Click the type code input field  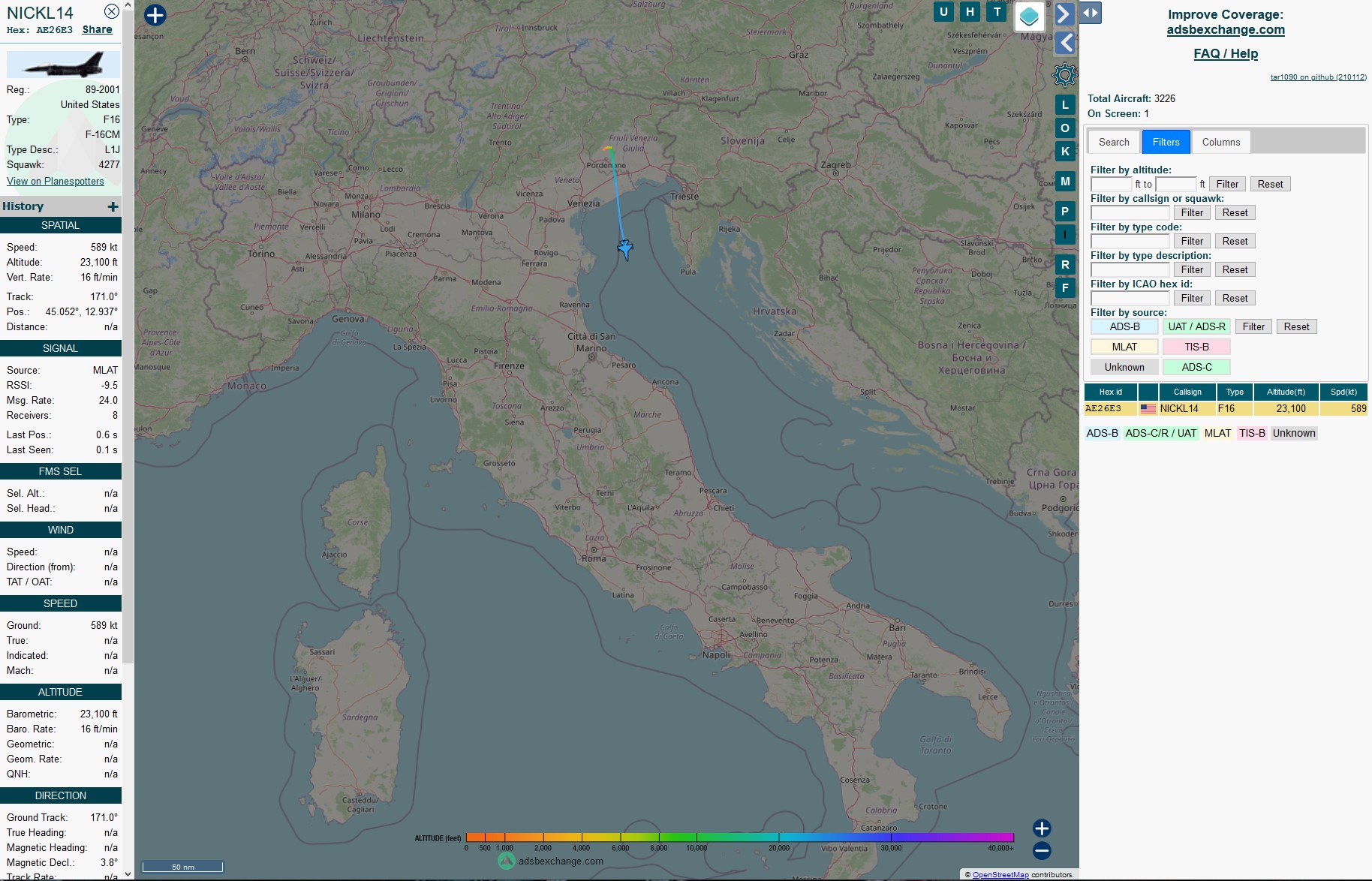click(1130, 241)
